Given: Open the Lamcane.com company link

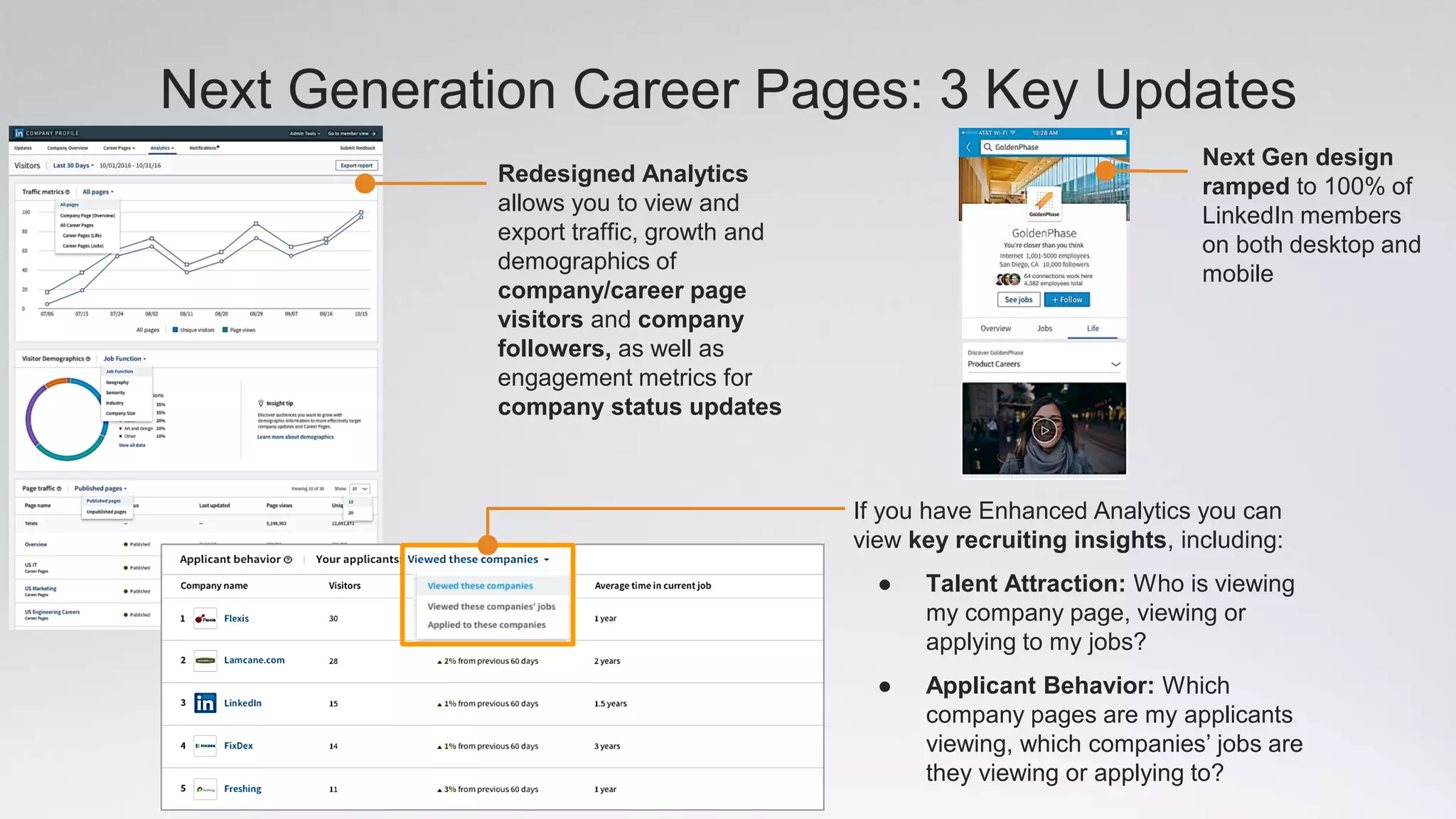Looking at the screenshot, I should point(254,660).
